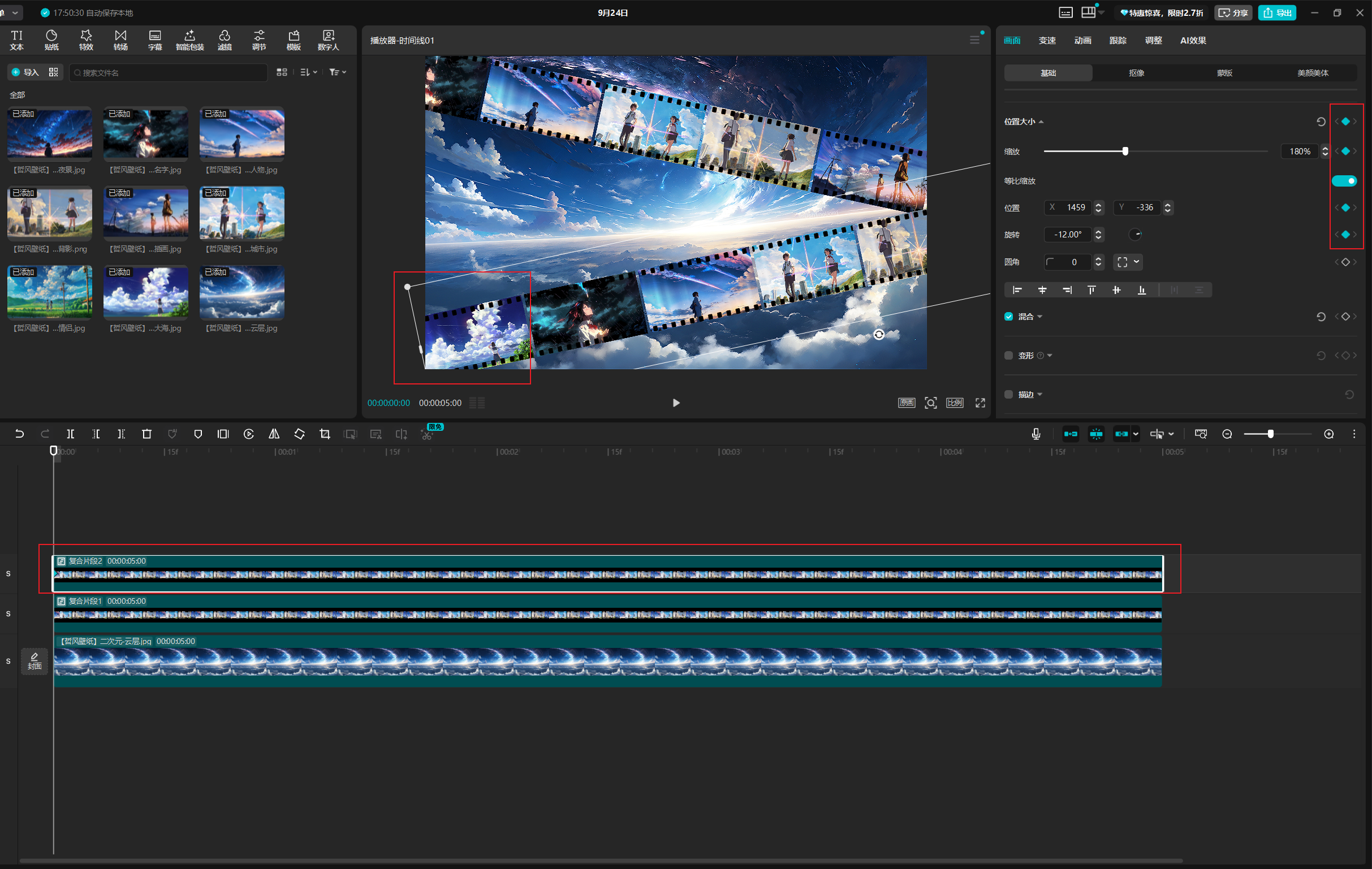The image size is (1372, 869).
Task: Click the timeline zoom slider handle
Action: pos(1271,434)
